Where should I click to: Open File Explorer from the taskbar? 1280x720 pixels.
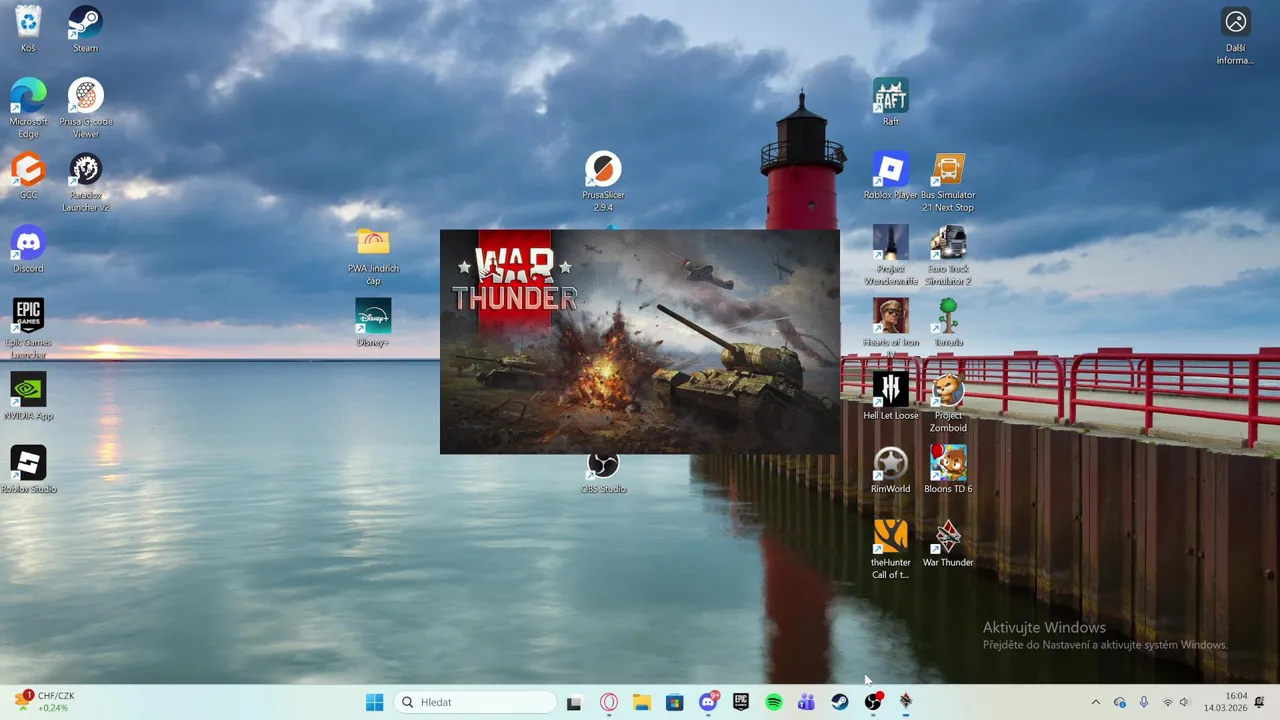tap(641, 702)
